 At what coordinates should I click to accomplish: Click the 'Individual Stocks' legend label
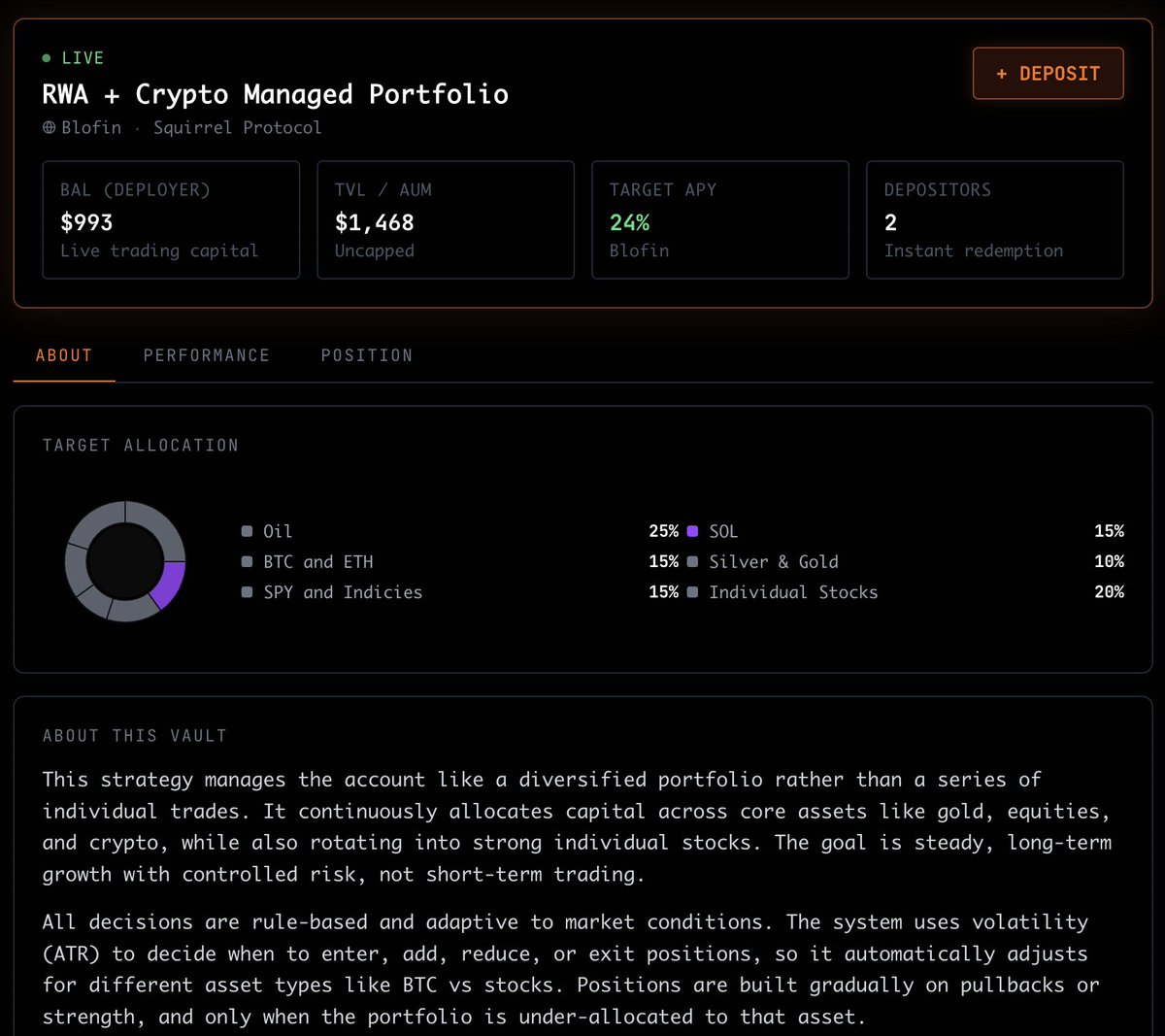[x=793, y=592]
